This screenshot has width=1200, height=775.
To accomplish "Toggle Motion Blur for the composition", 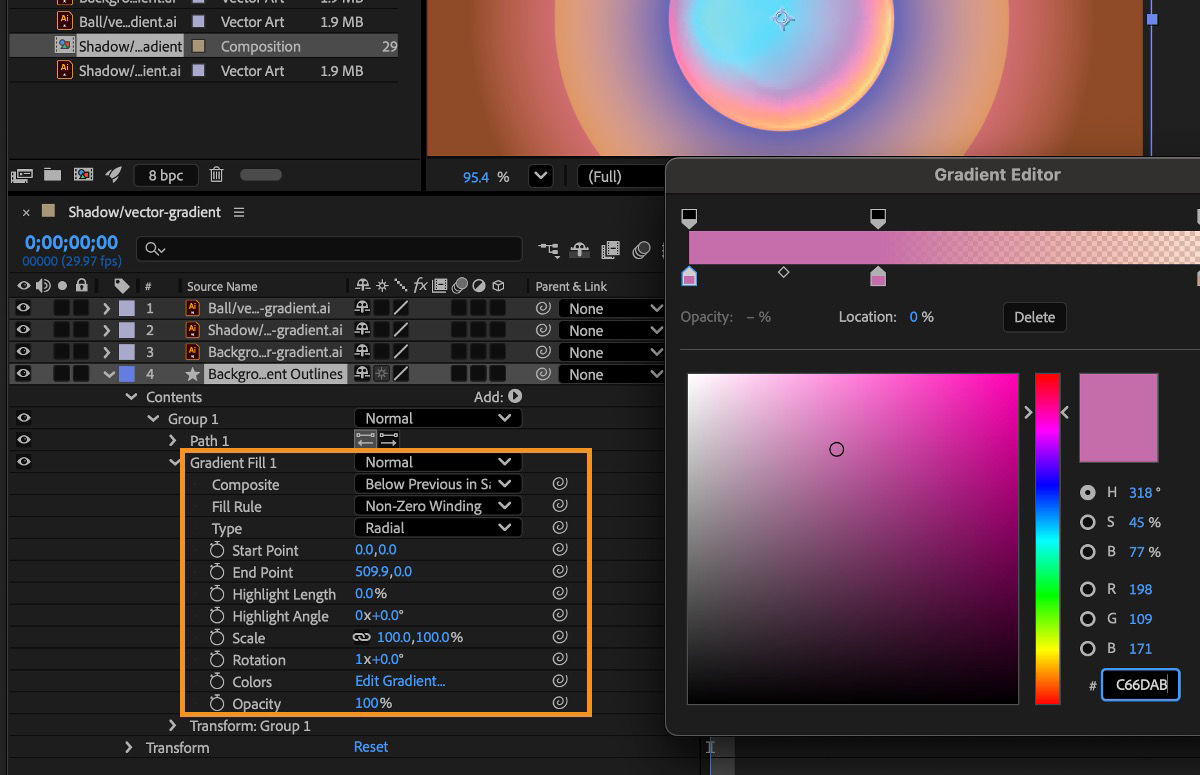I will 641,250.
